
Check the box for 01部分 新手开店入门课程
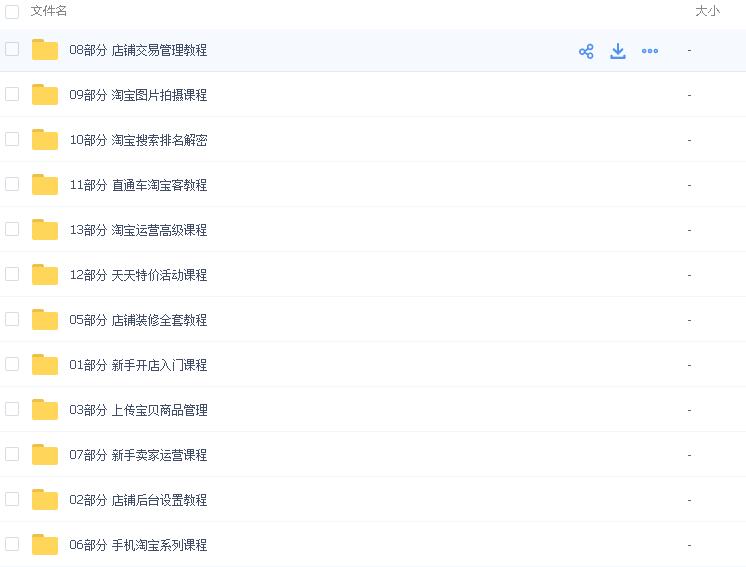tap(12, 364)
